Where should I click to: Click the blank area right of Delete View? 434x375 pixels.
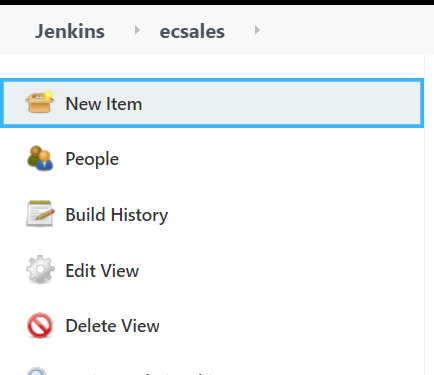tap(290, 326)
